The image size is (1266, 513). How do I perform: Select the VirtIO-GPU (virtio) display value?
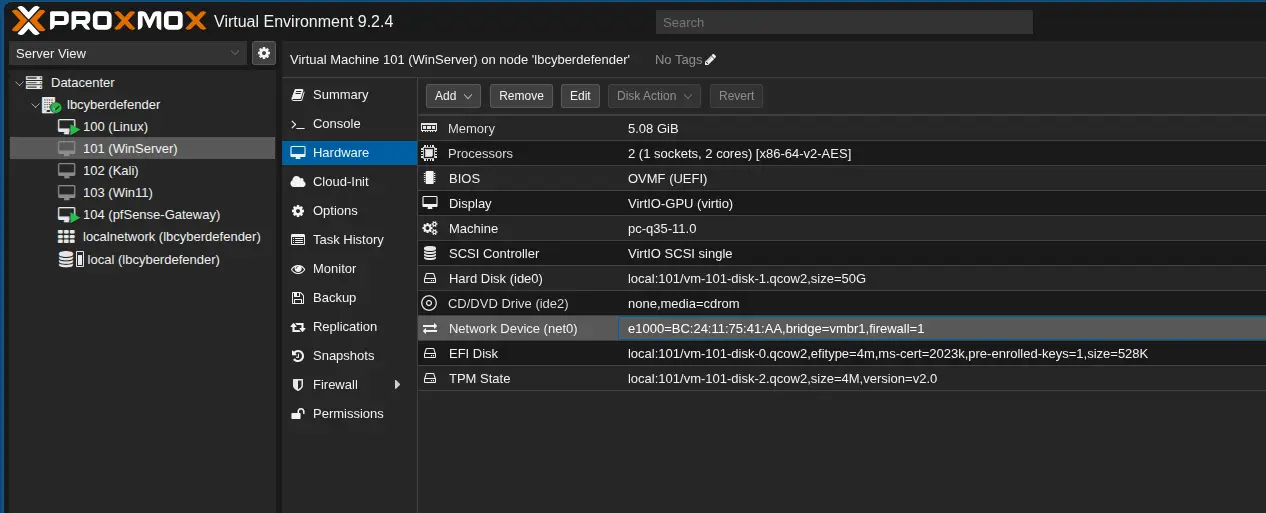[x=680, y=203]
